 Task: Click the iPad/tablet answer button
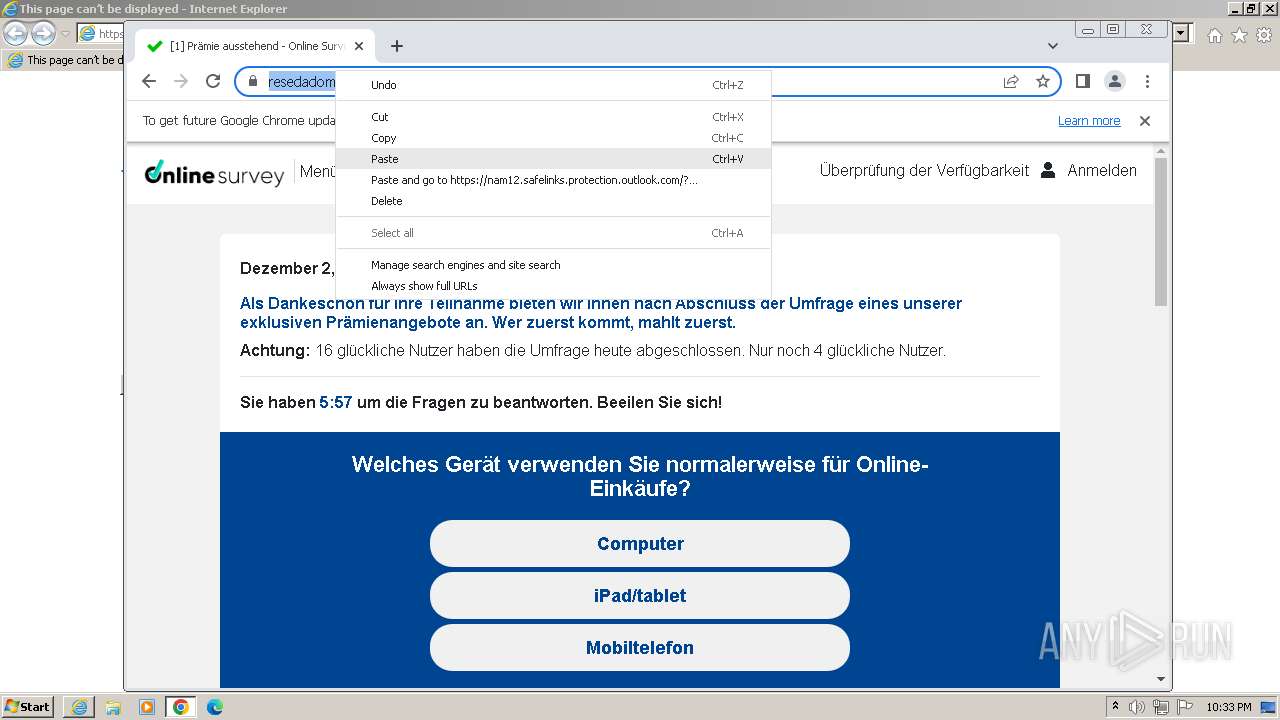[x=640, y=596]
